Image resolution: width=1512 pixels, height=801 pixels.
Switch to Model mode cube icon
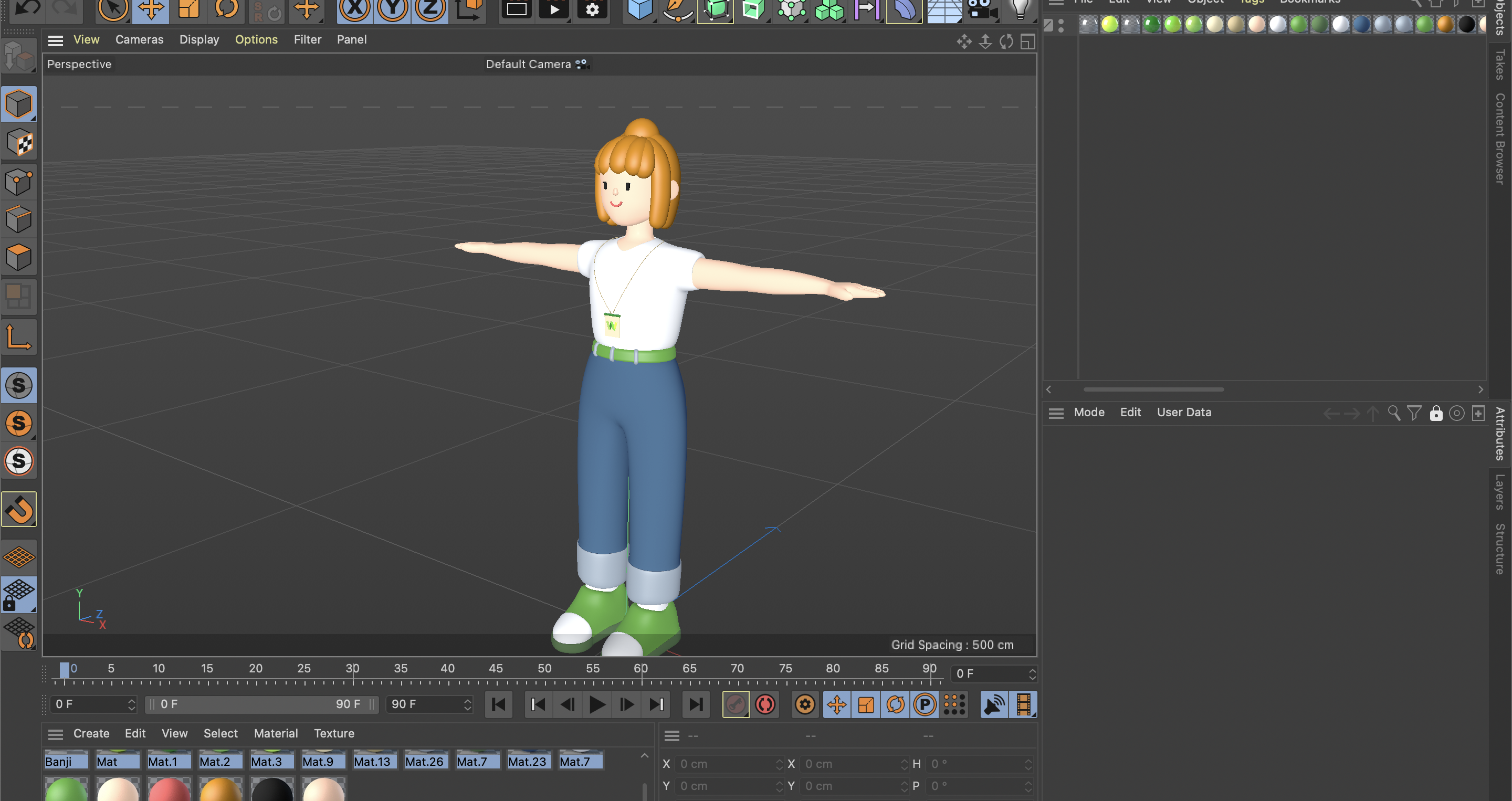coord(19,104)
